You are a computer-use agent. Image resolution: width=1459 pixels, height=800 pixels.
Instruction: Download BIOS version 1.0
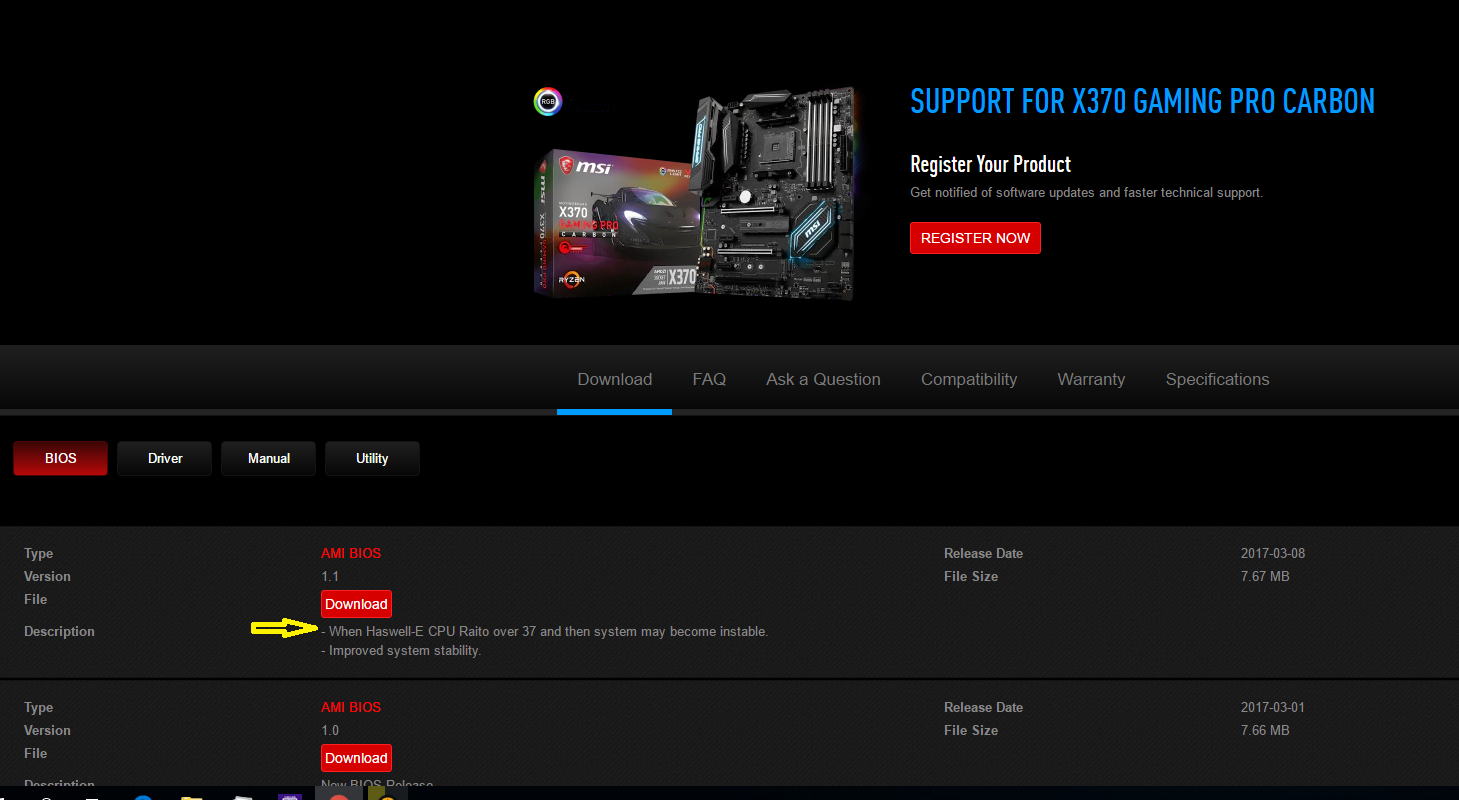[356, 758]
